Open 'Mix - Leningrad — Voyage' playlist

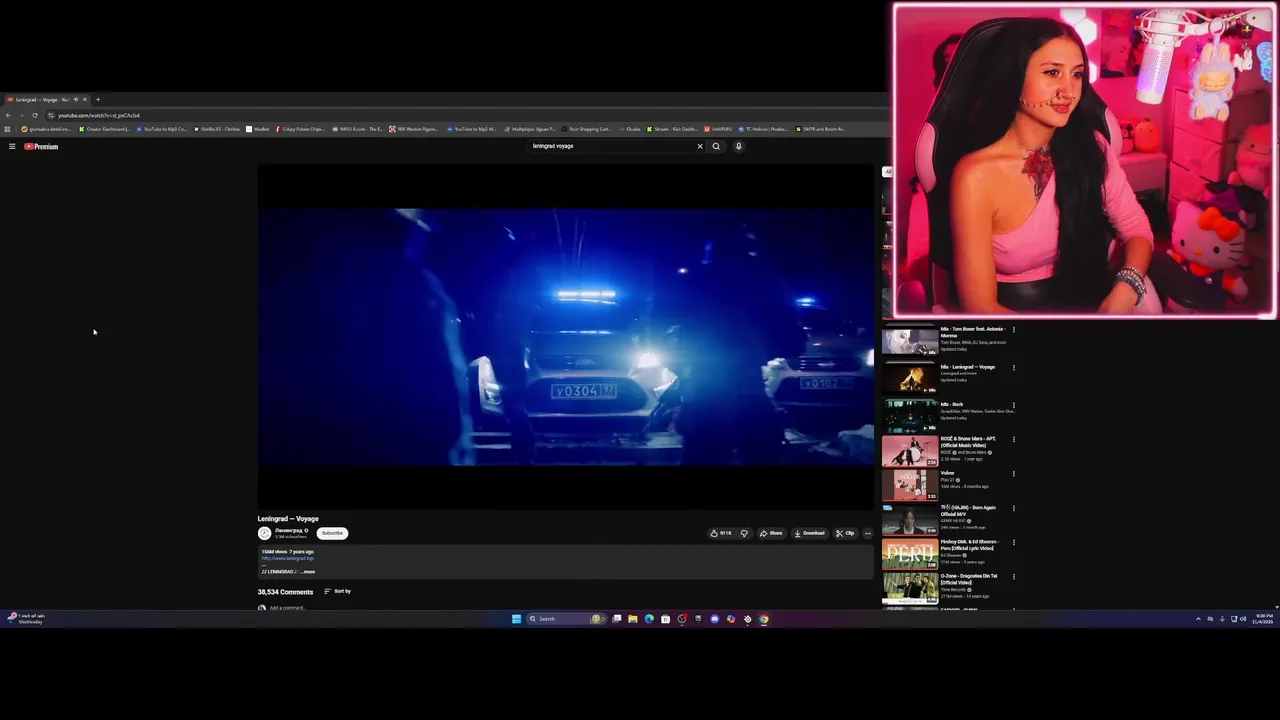coord(910,378)
